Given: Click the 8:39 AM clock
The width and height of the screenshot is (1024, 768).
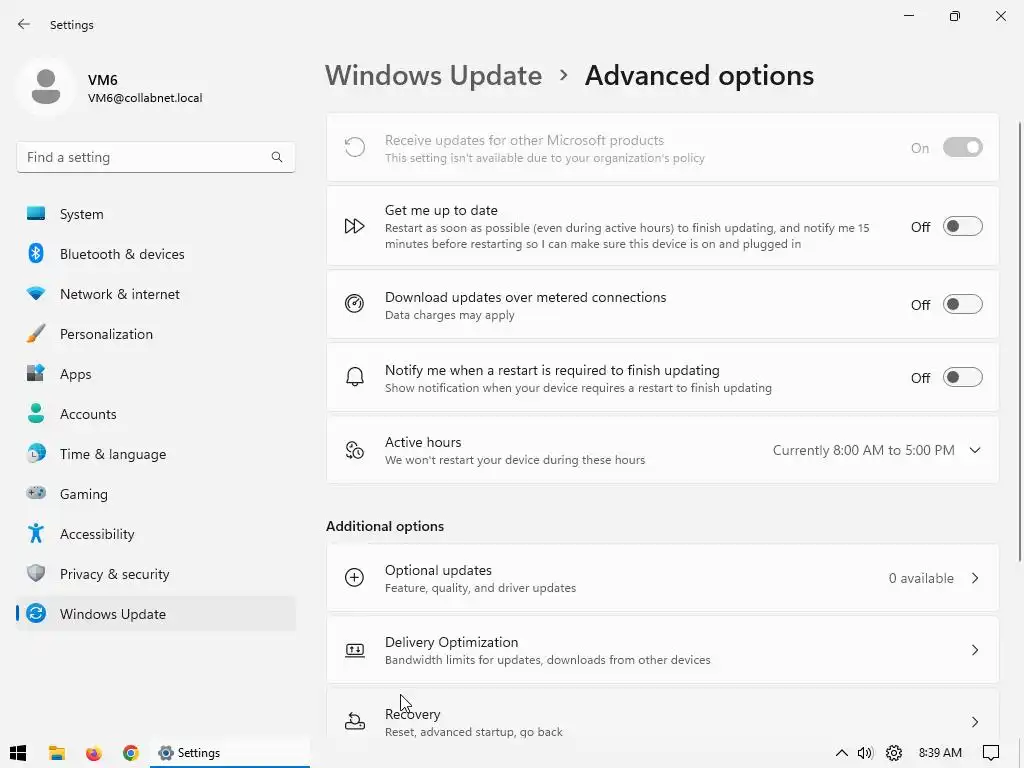Looking at the screenshot, I should point(940,753).
